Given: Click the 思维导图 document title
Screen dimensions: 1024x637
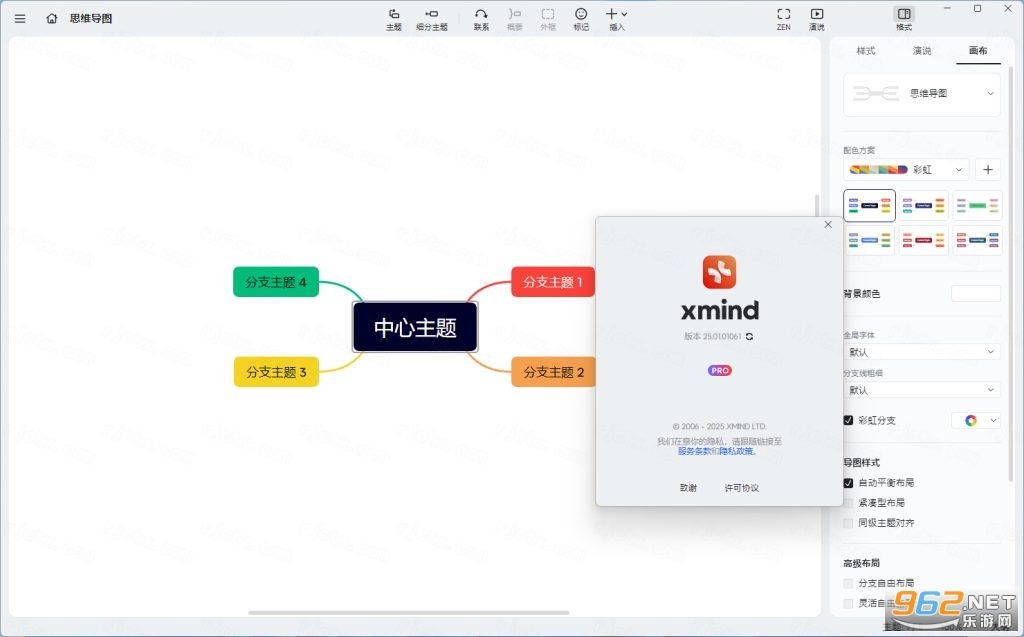Looking at the screenshot, I should (x=91, y=18).
